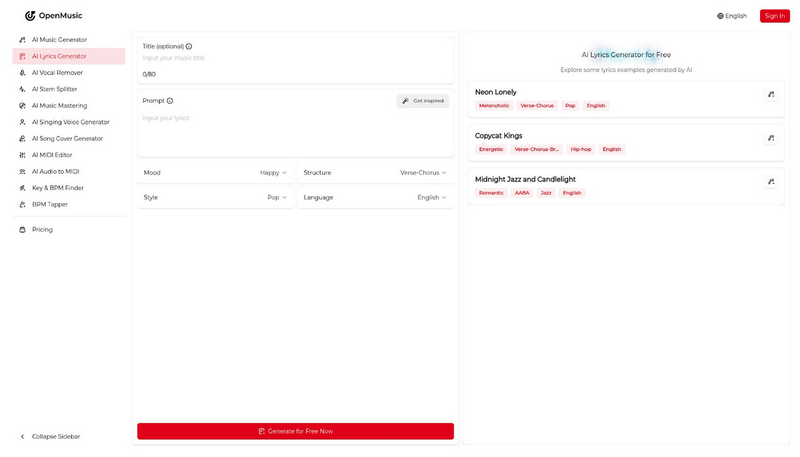Open AI Audio to MIDI icon
800x457 pixels.
pos(22,171)
